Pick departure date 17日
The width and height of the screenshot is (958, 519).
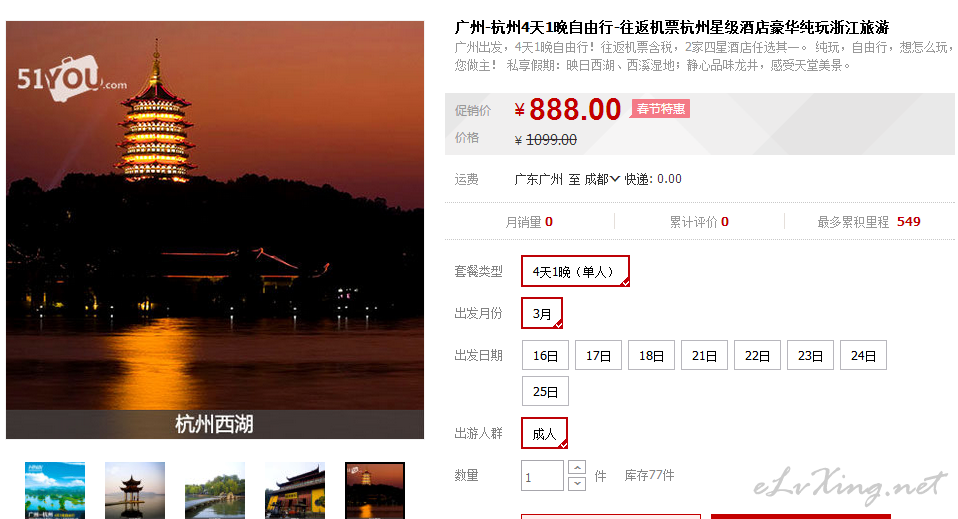(x=598, y=355)
